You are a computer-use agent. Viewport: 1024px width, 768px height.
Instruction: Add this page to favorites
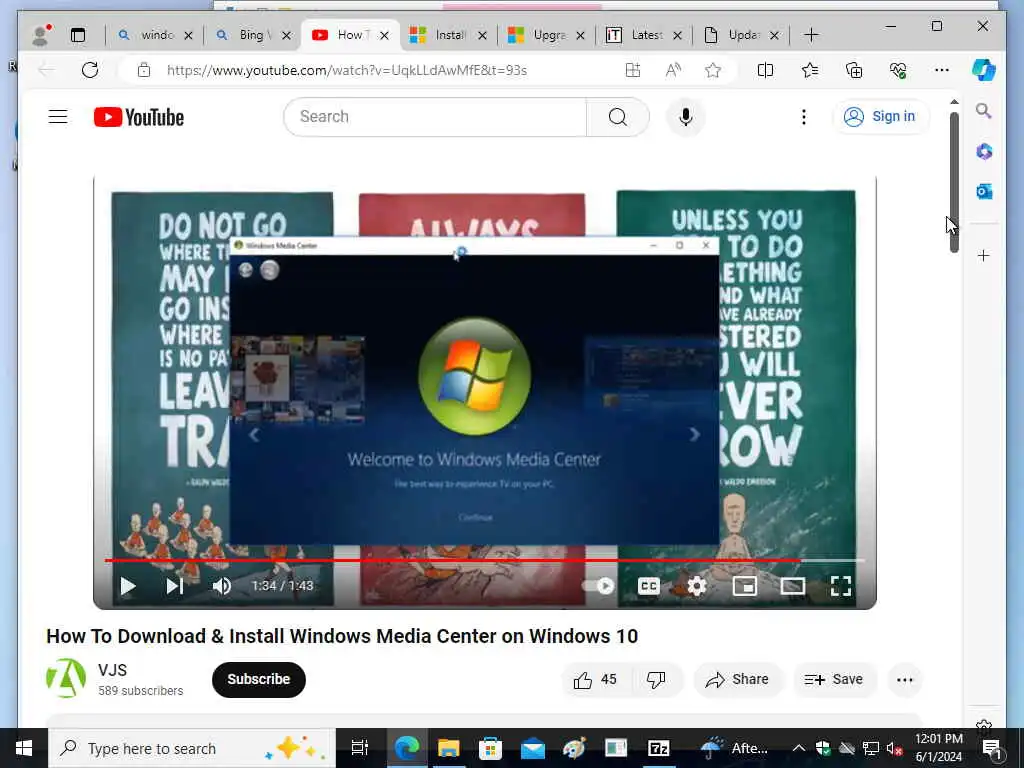point(712,70)
